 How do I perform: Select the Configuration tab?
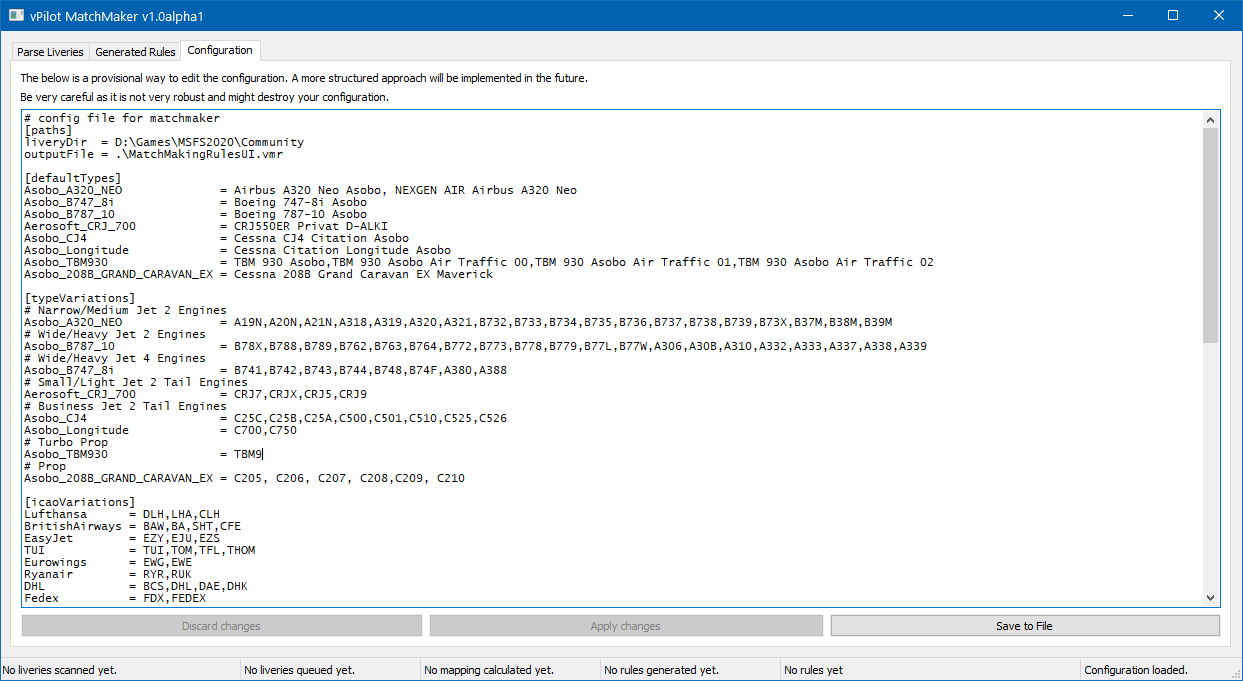tap(220, 50)
